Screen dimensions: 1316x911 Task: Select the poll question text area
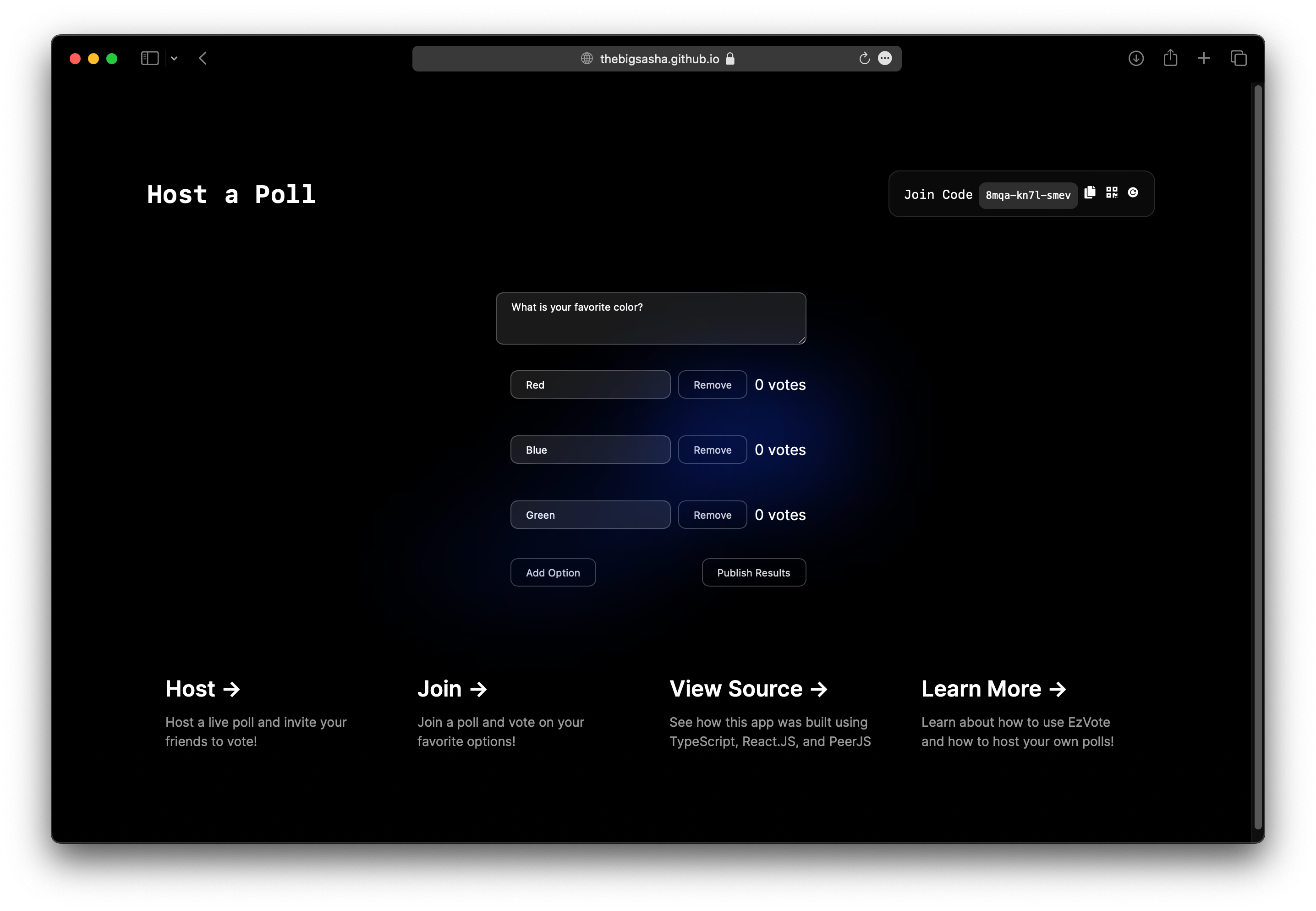tap(651, 318)
